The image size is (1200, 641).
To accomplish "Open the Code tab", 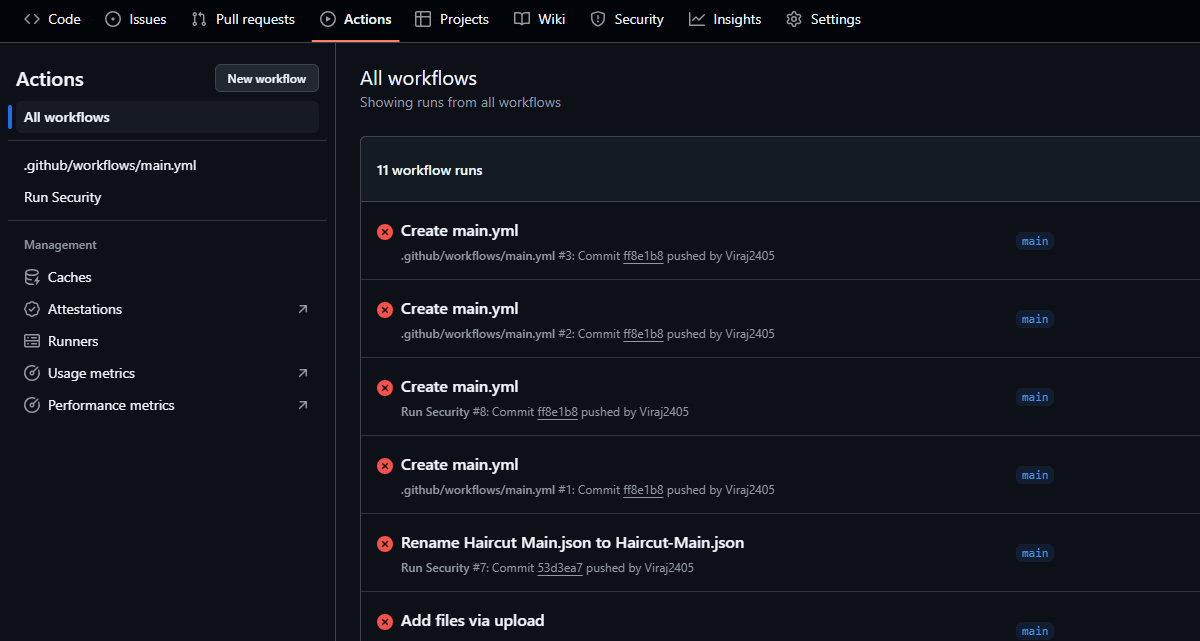I will [x=52, y=19].
